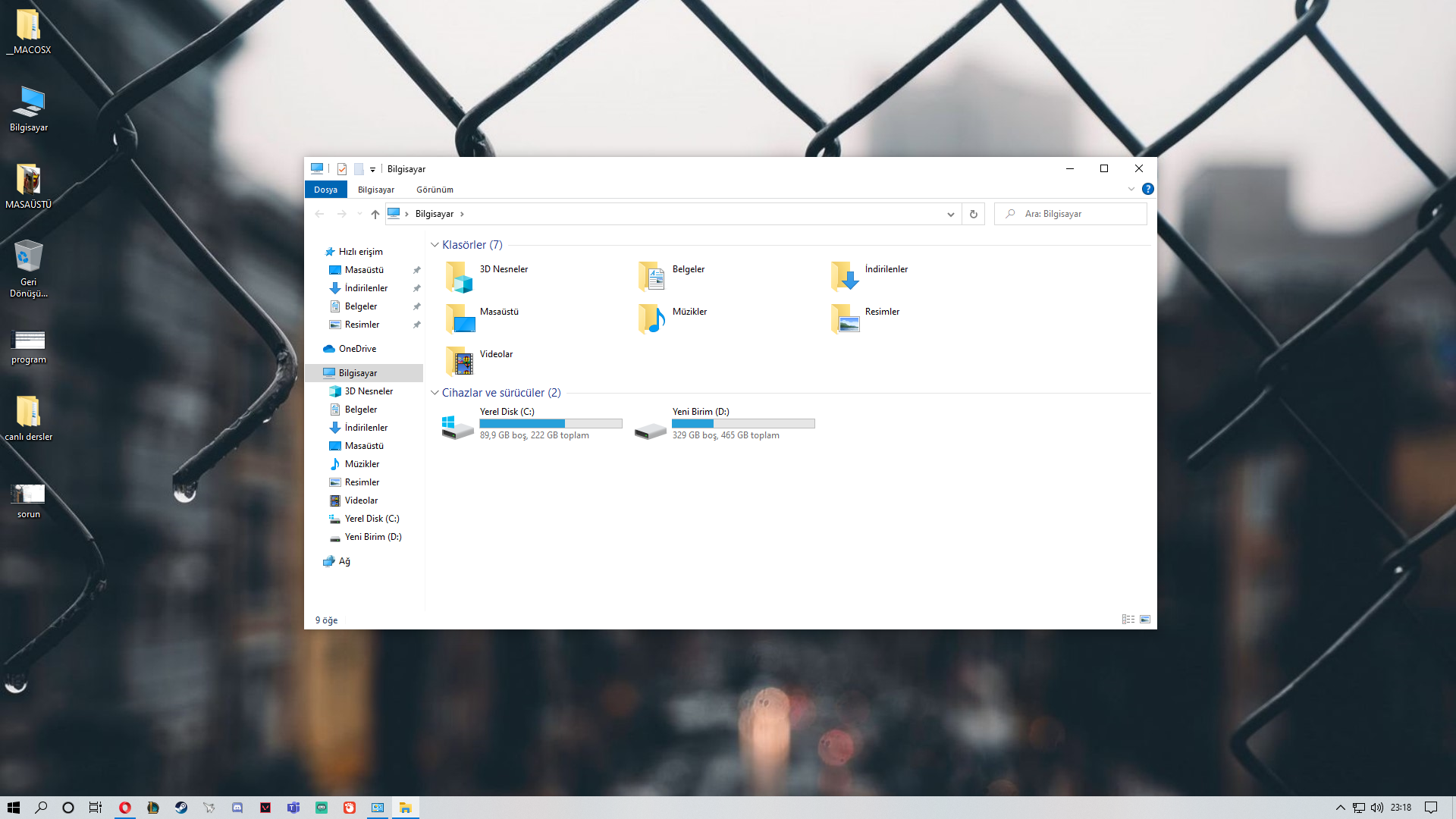This screenshot has height=819, width=1456.
Task: Select OneDrive in navigation pane
Action: (357, 349)
